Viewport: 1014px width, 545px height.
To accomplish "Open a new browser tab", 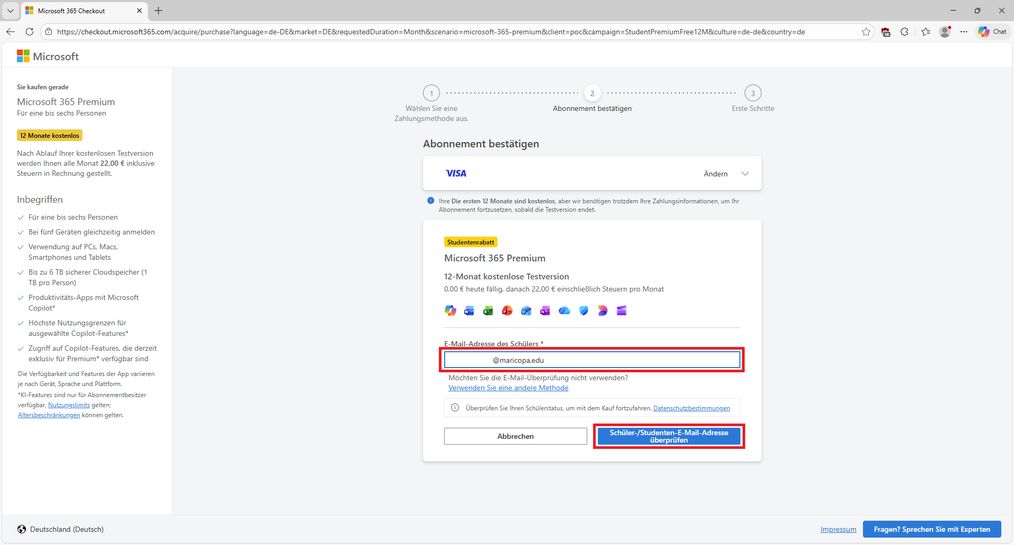I will [x=158, y=10].
